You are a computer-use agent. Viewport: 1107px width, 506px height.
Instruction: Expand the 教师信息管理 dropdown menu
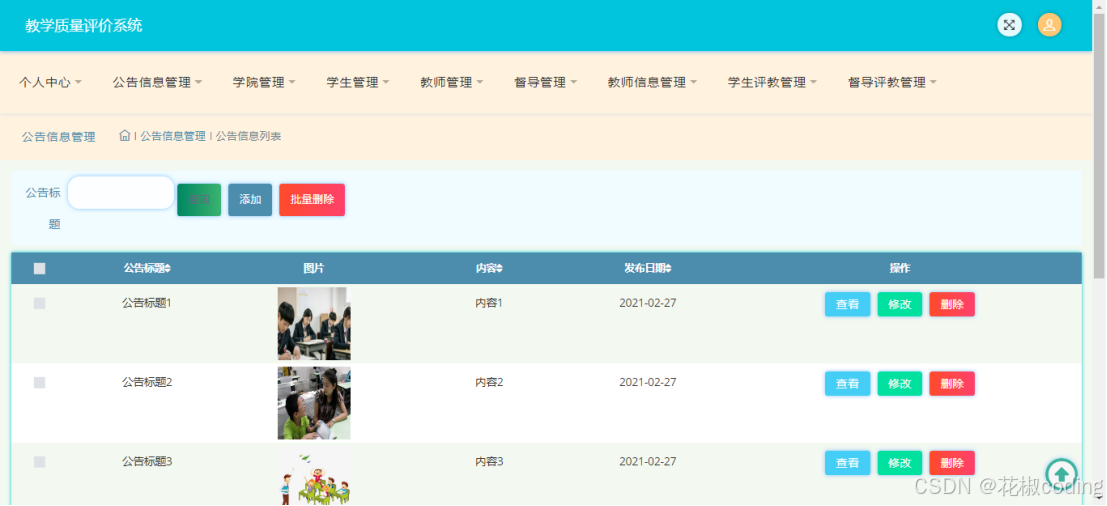click(652, 83)
